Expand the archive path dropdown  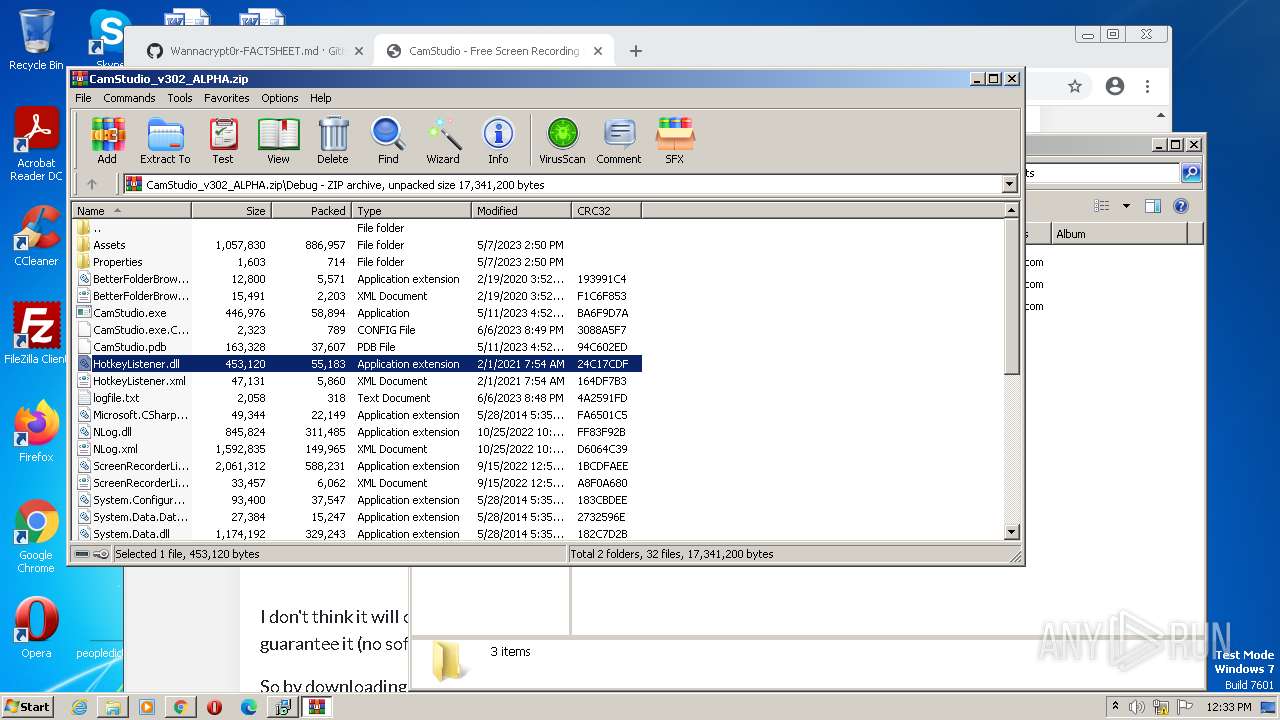(x=1009, y=184)
